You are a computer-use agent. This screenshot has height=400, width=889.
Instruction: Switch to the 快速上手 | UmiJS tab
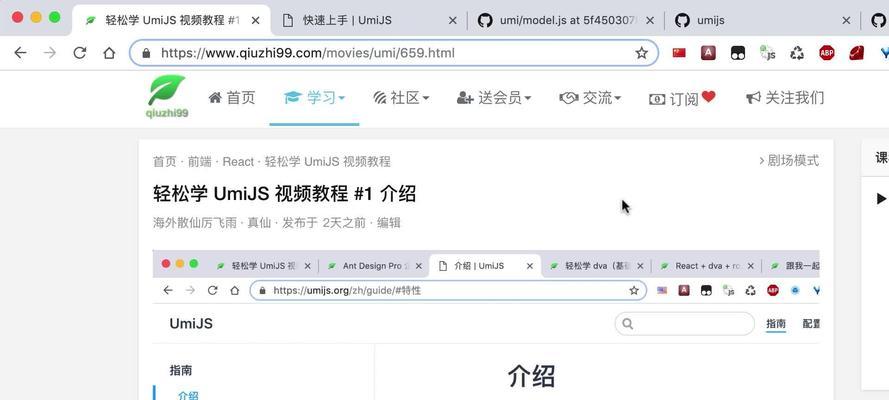click(369, 21)
